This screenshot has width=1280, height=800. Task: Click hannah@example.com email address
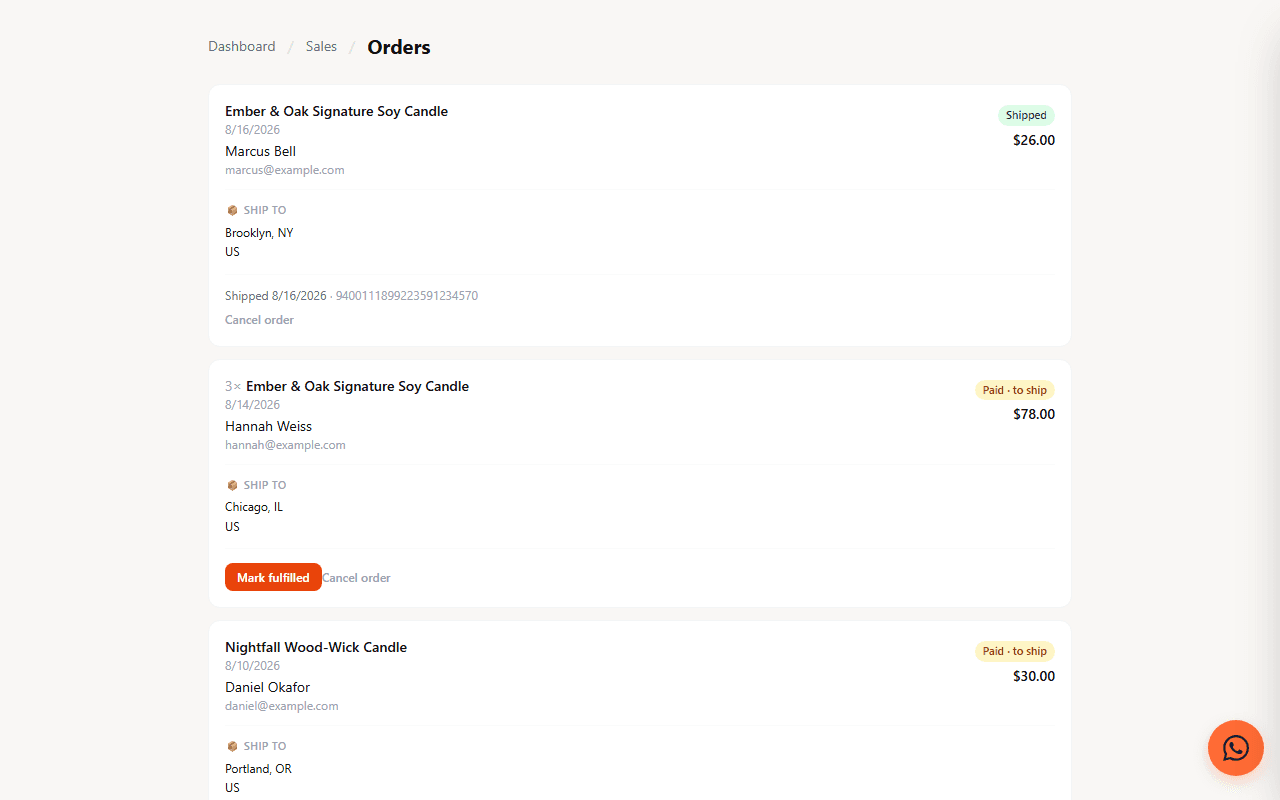point(285,445)
